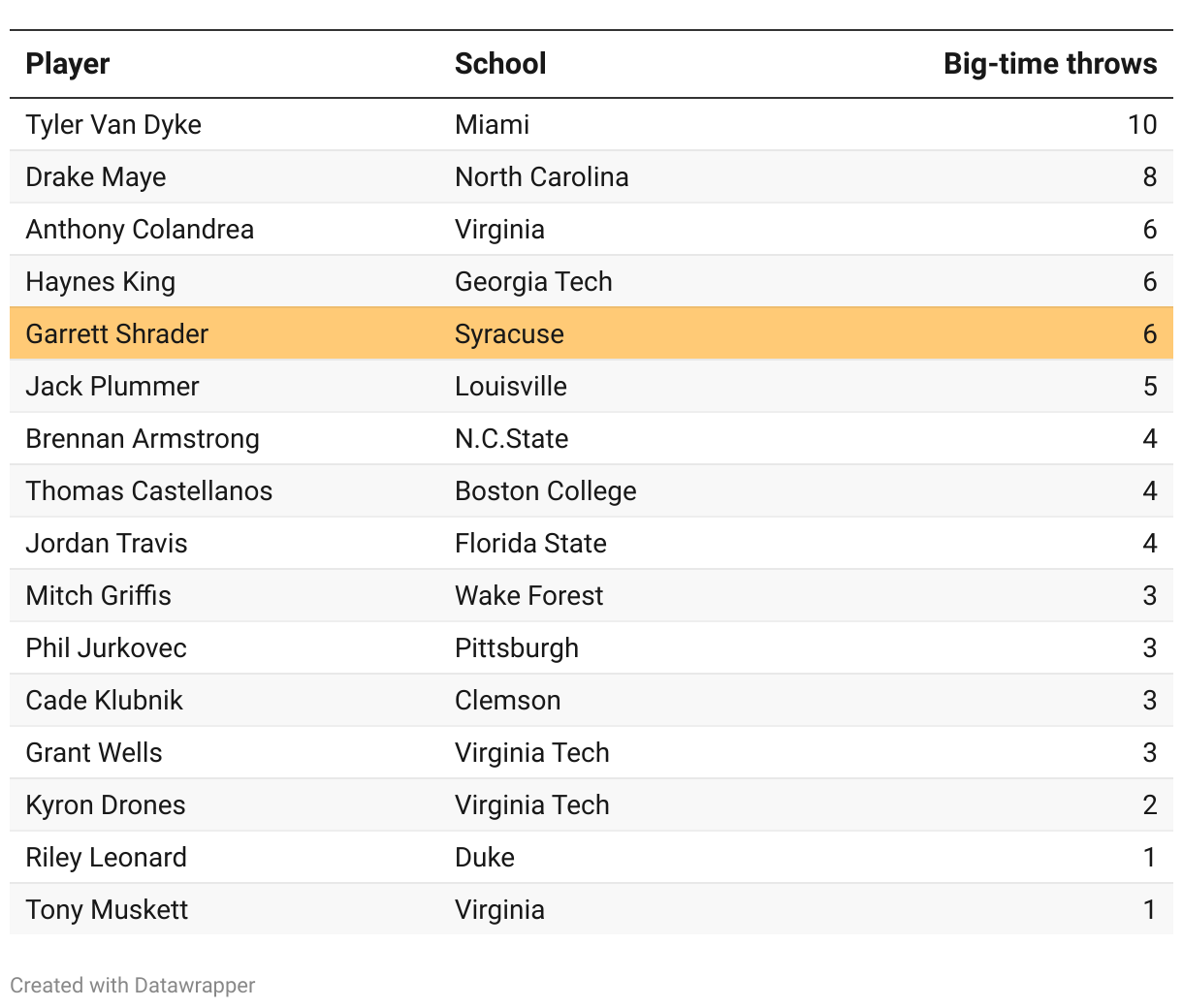The height and width of the screenshot is (1008, 1183).
Task: Select the highlighted Garrett Shrader row
Action: [591, 334]
